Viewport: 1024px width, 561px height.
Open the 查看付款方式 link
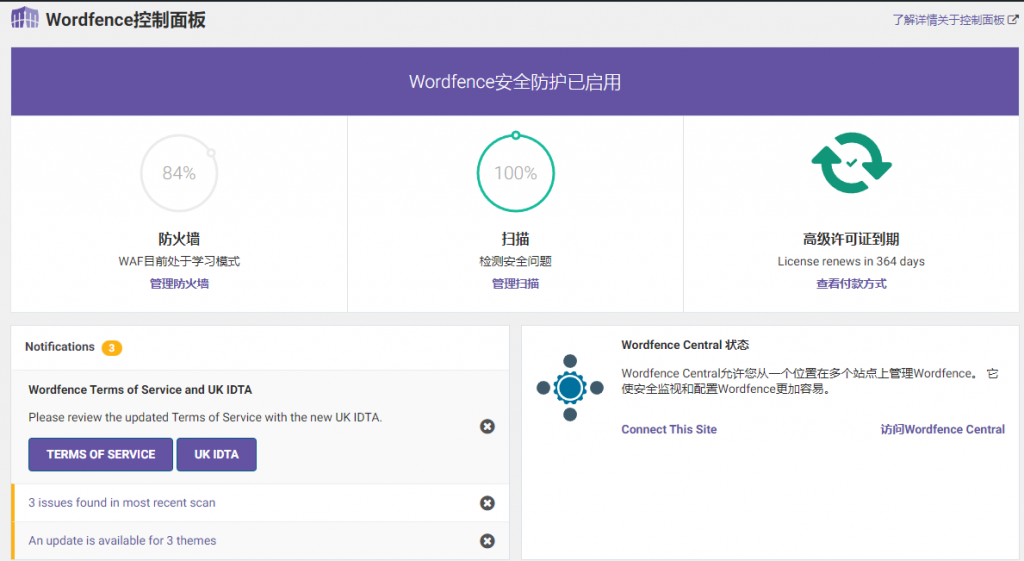(851, 283)
